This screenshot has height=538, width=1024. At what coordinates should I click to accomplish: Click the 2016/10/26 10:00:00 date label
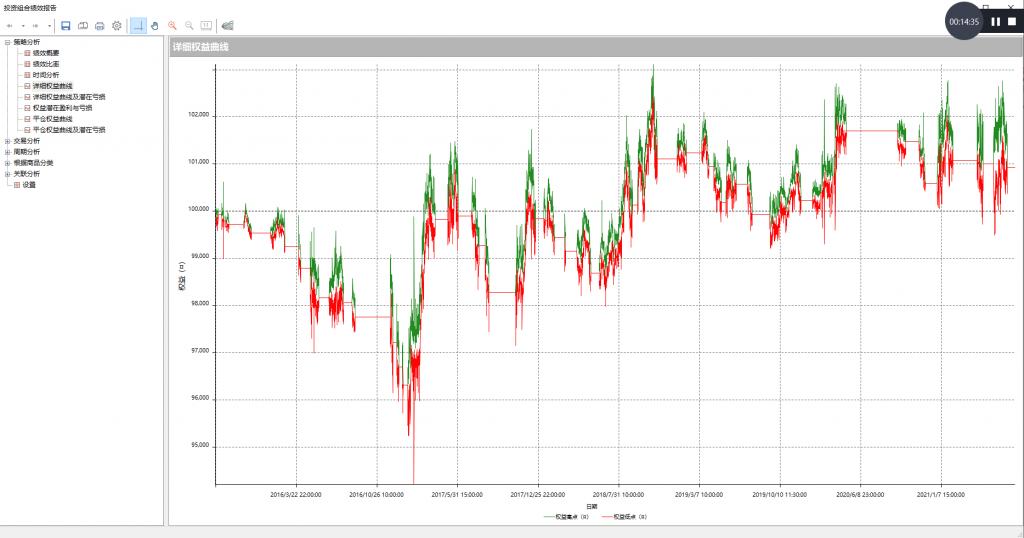point(376,495)
